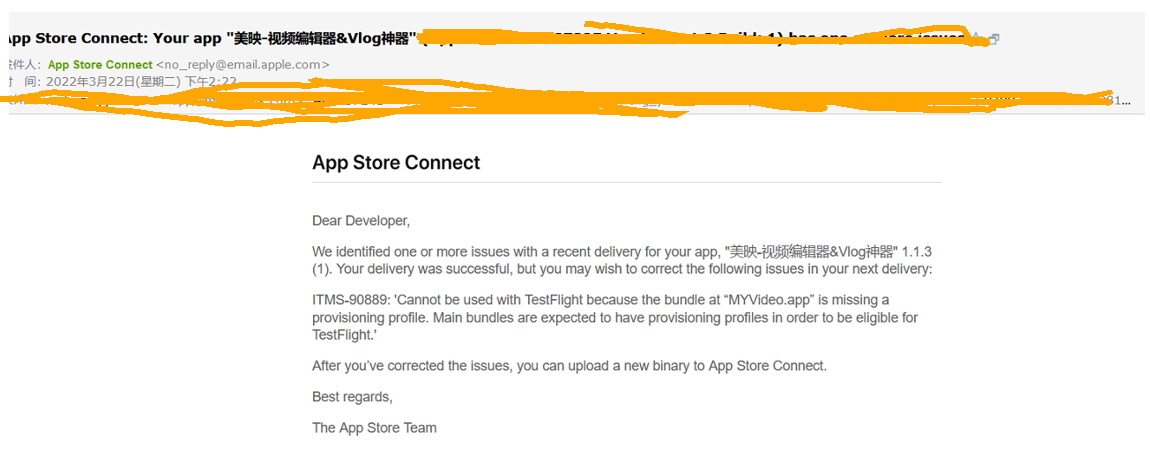
Task: Click sender name App Store Connect in green
Action: click(x=100, y=65)
